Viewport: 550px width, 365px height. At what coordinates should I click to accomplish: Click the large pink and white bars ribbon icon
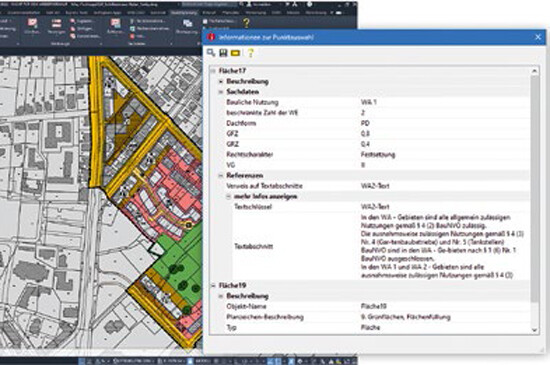(x=56, y=23)
